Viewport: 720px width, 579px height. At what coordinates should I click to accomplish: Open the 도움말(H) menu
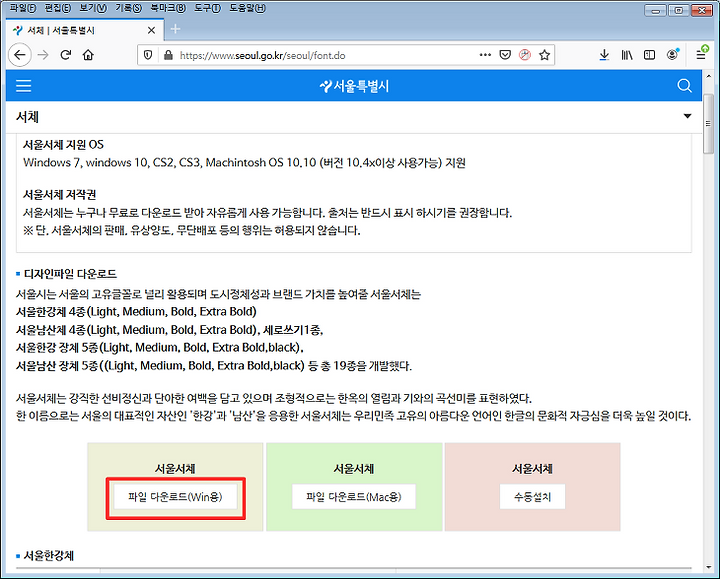(x=248, y=8)
